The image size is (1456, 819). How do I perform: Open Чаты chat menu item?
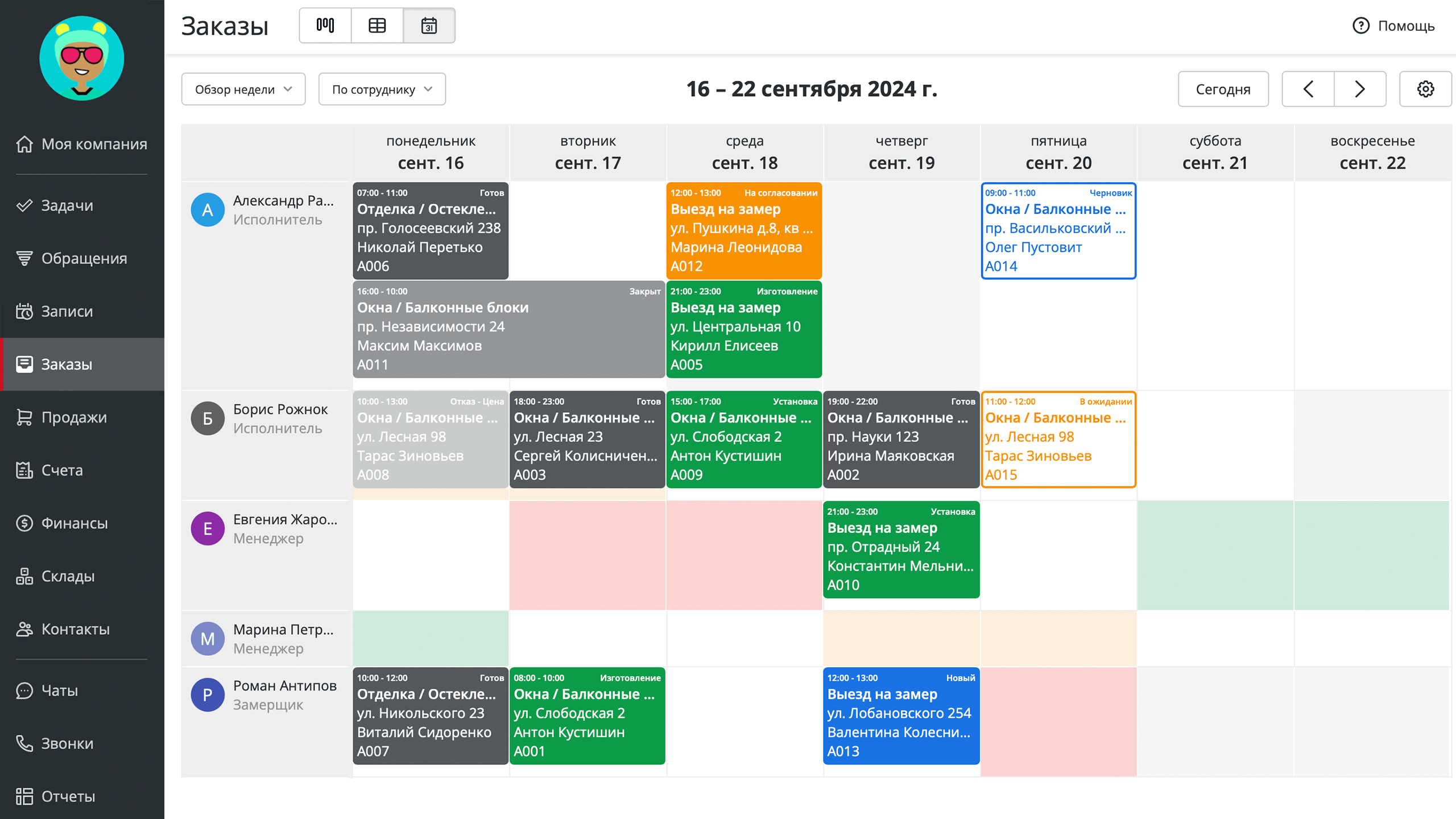59,690
